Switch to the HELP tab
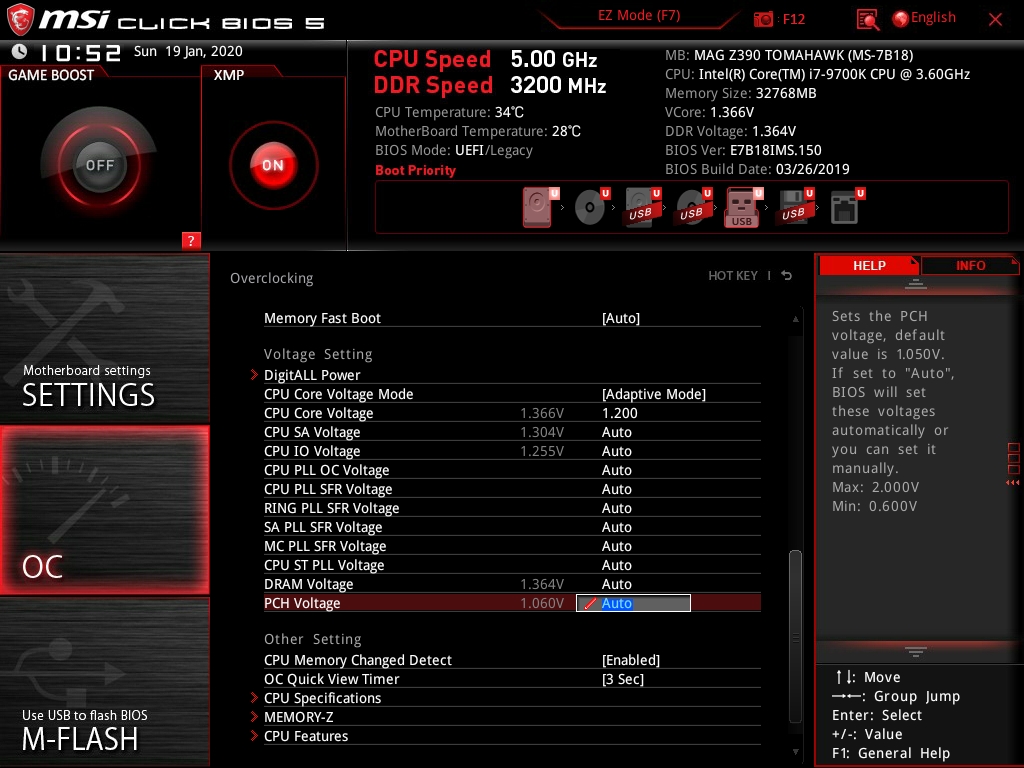1024x768 pixels. tap(869, 265)
